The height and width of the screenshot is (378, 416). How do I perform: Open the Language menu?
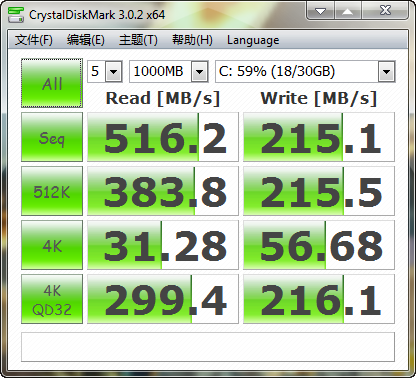point(253,40)
